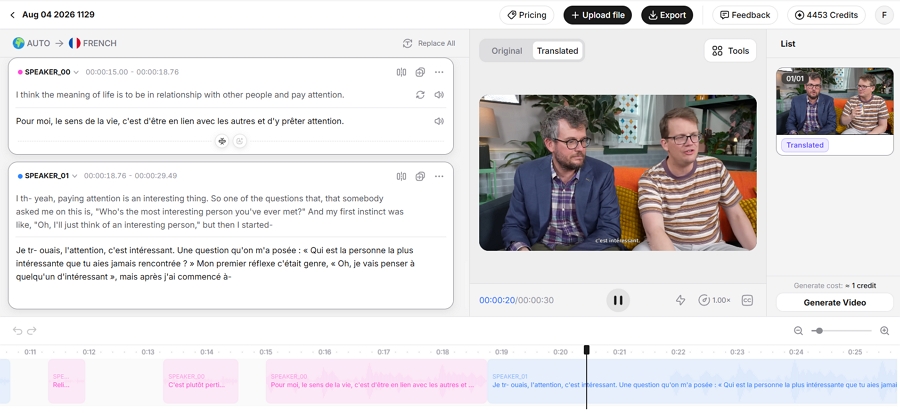Edit the French translation of SPEAKER_00
The width and height of the screenshot is (900, 413).
pyautogui.click(x=180, y=121)
